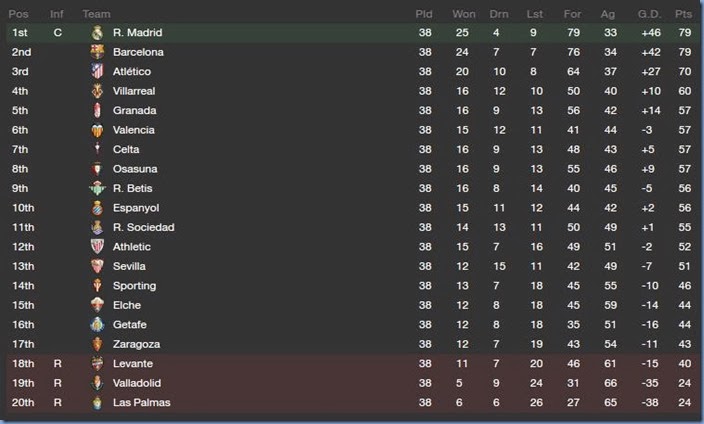This screenshot has height=424, width=704.
Task: Click the Espanyol club crest
Action: point(97,208)
